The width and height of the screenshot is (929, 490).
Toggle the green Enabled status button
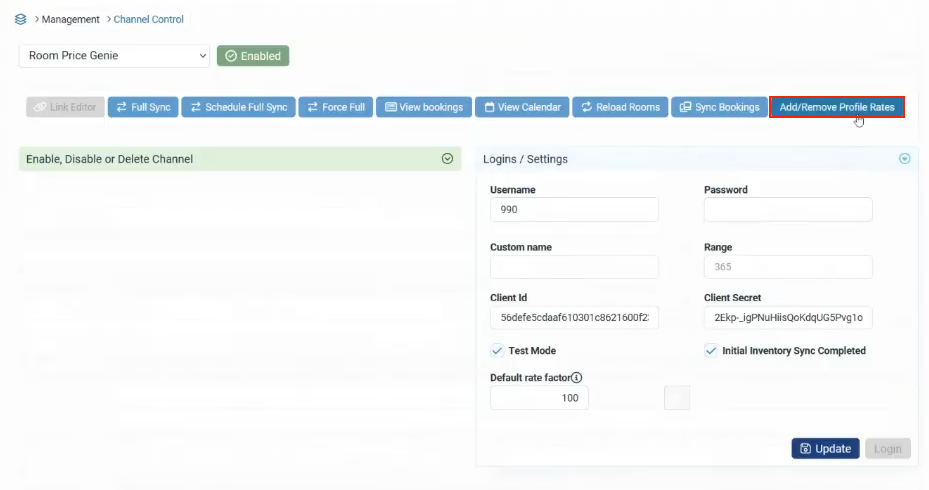pyautogui.click(x=253, y=56)
